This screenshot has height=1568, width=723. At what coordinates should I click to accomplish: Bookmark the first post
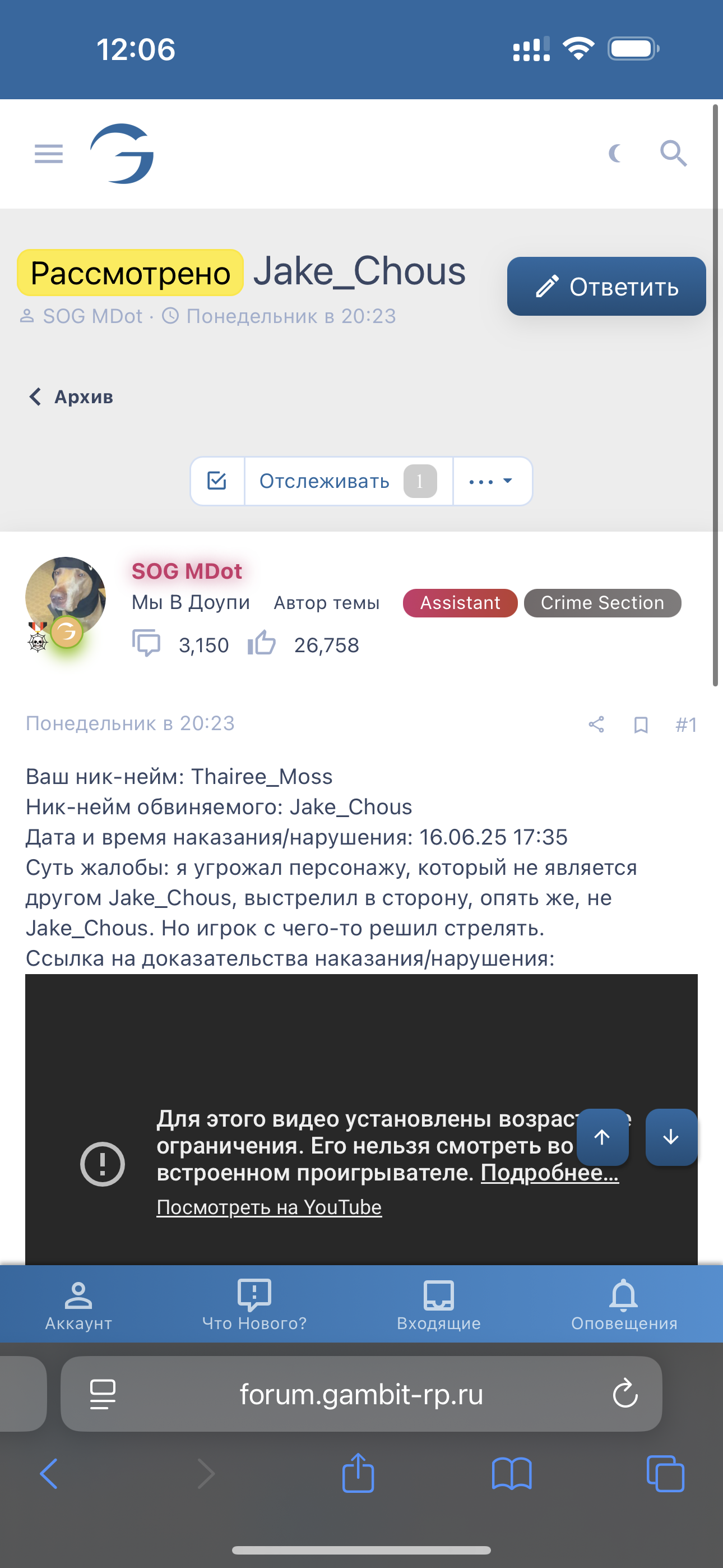pos(641,725)
